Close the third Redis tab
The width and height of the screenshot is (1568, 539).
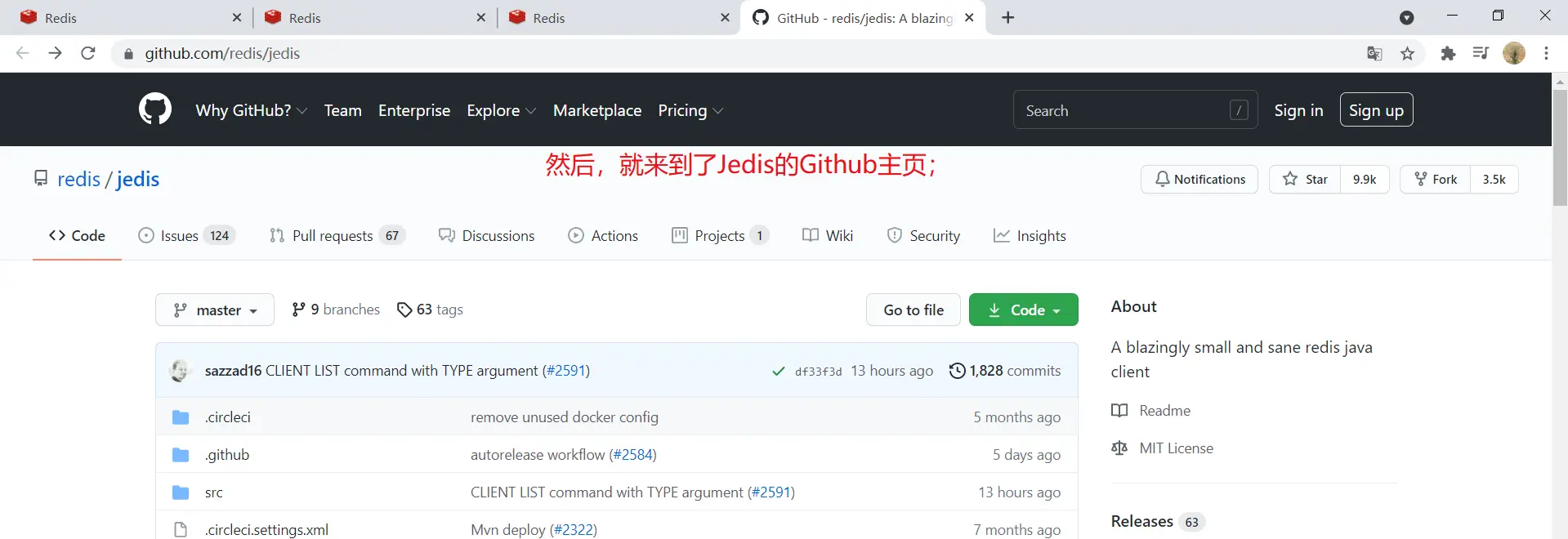725,17
